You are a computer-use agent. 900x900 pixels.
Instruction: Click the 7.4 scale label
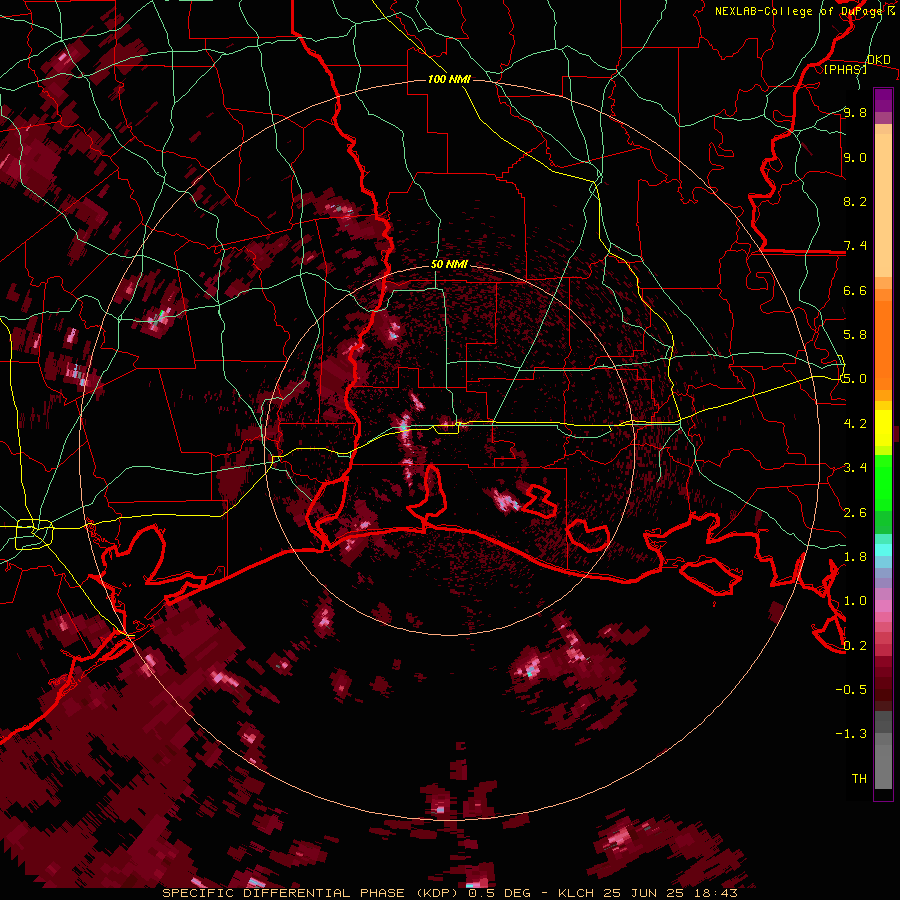(855, 246)
